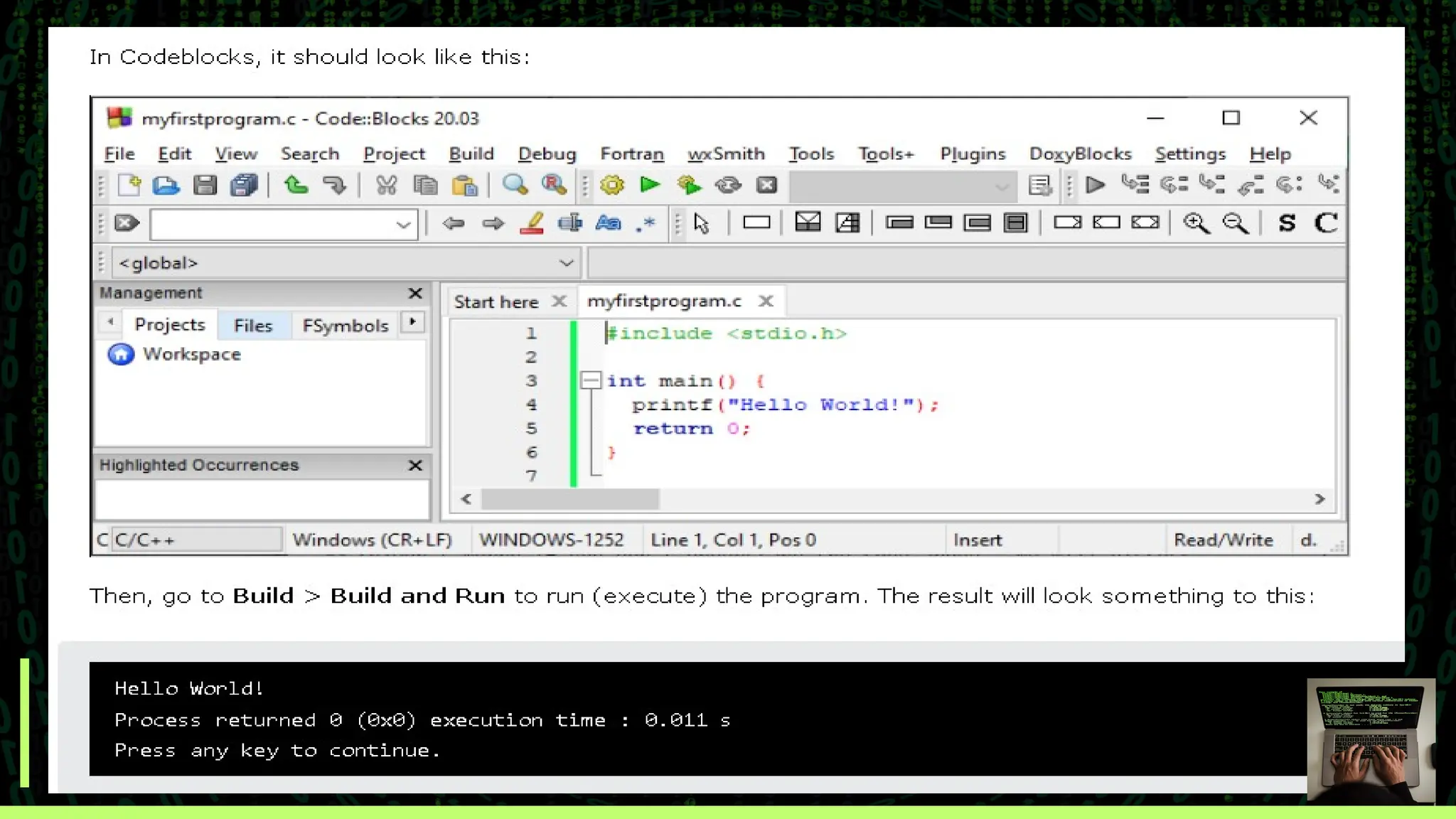Click the Debug/Continue play icon
This screenshot has width=1456, height=819.
1096,185
